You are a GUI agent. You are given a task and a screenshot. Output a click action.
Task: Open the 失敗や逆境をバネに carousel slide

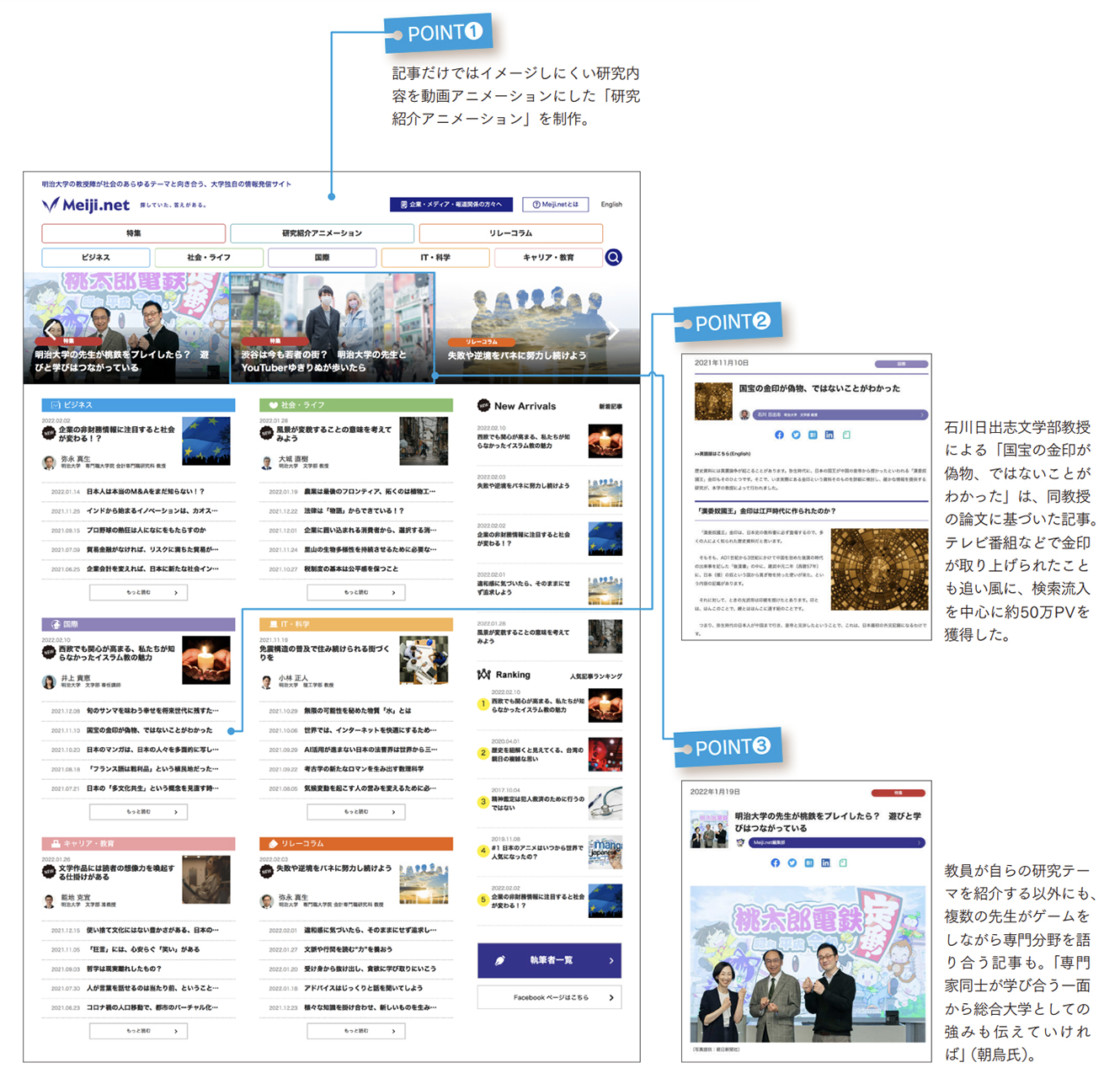[x=539, y=328]
